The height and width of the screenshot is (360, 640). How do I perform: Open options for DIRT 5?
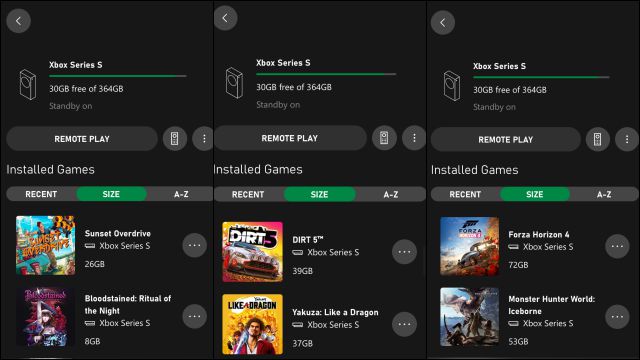tap(404, 252)
